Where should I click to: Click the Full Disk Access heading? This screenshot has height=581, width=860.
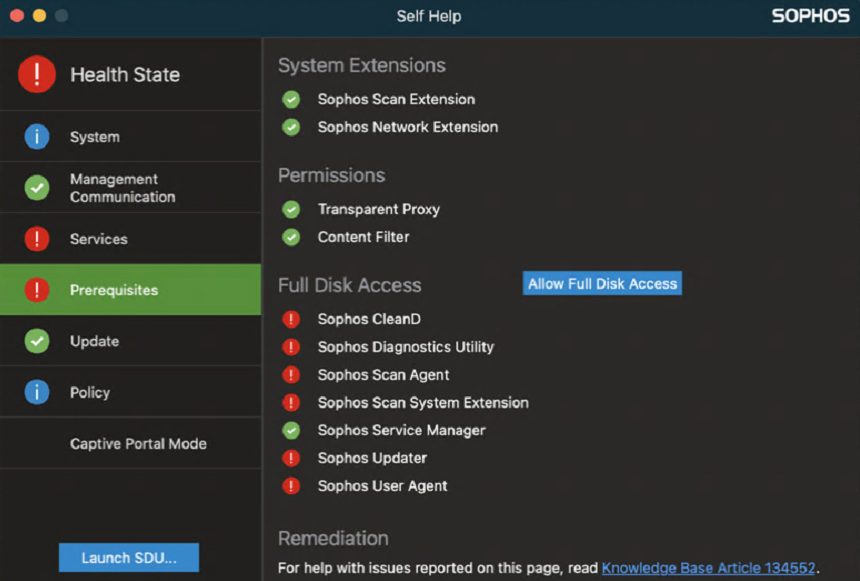(x=349, y=285)
